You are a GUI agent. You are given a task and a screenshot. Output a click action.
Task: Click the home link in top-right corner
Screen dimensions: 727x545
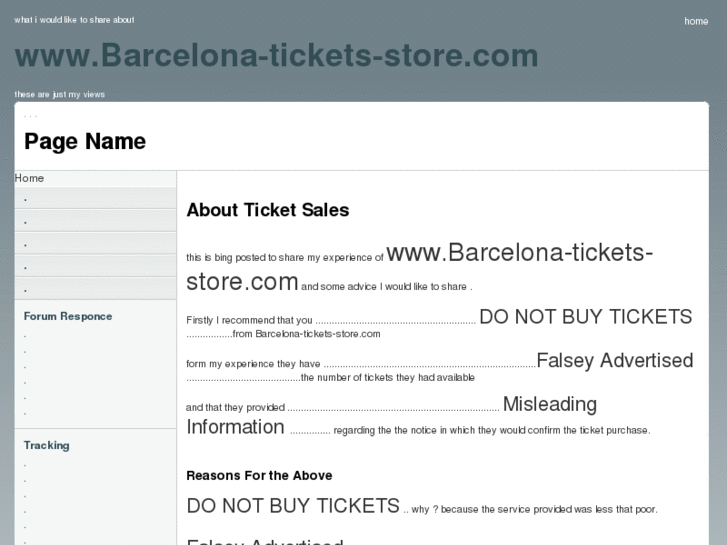696,21
